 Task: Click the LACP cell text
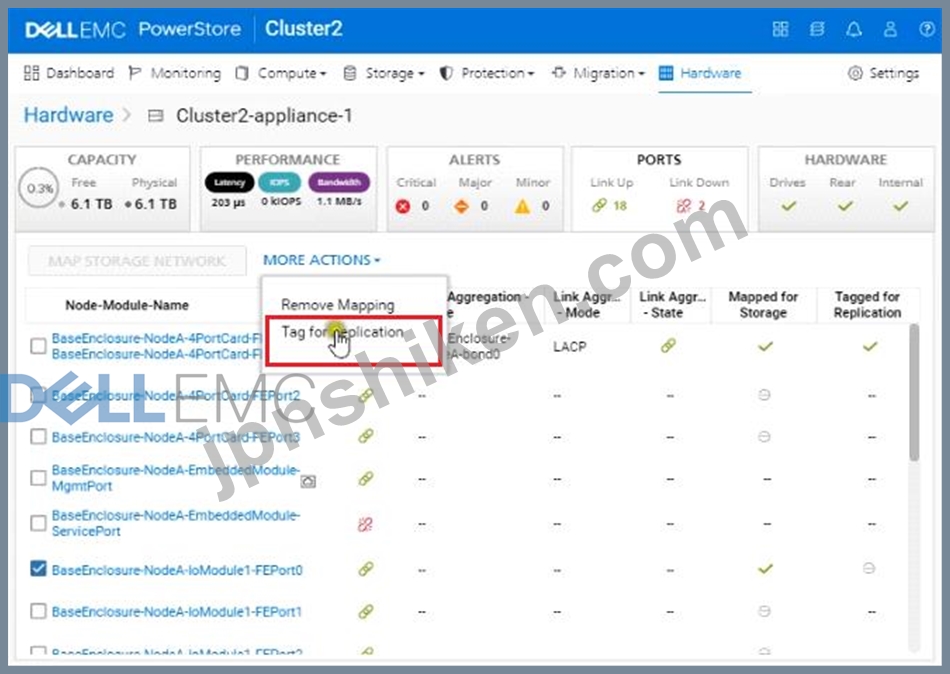[570, 347]
